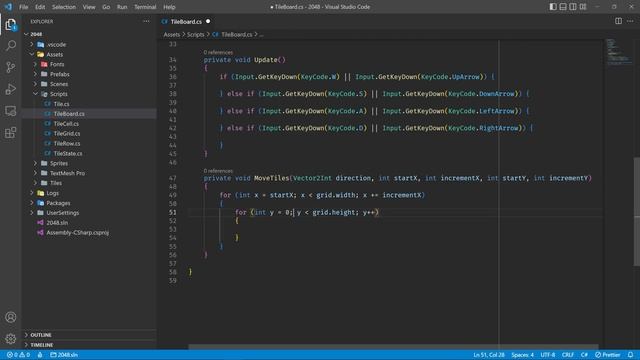Expand the Prefabs folder
640x360 pixels.
coord(89,74)
